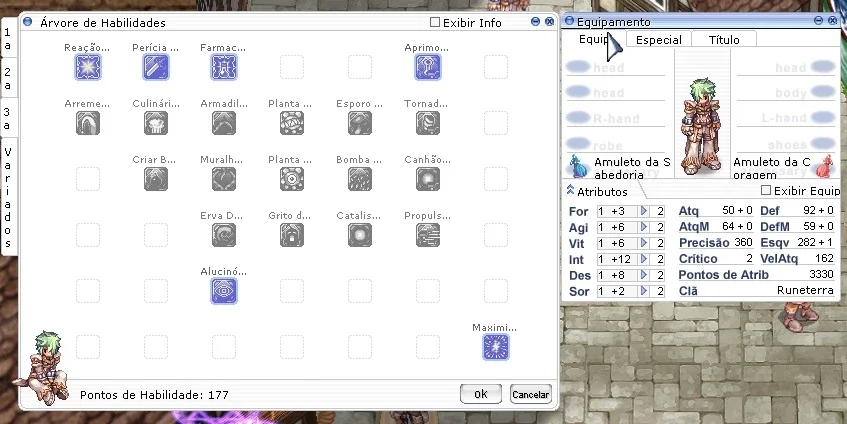Click the Farmac... skill icon

224,68
